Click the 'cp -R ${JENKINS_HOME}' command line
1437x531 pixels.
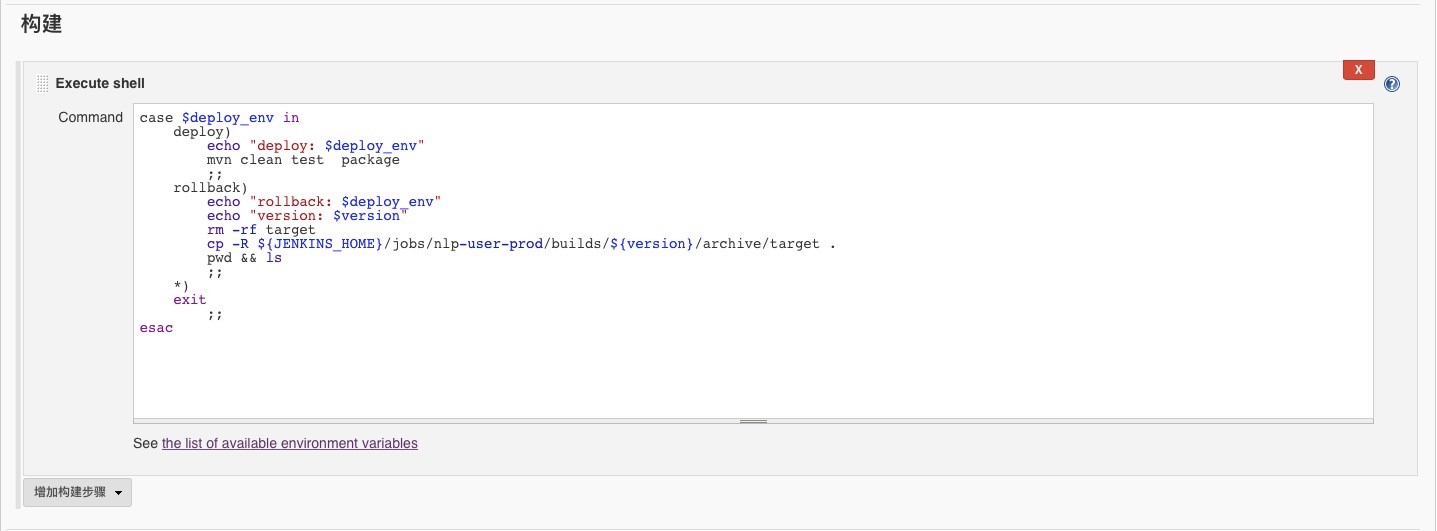point(520,244)
